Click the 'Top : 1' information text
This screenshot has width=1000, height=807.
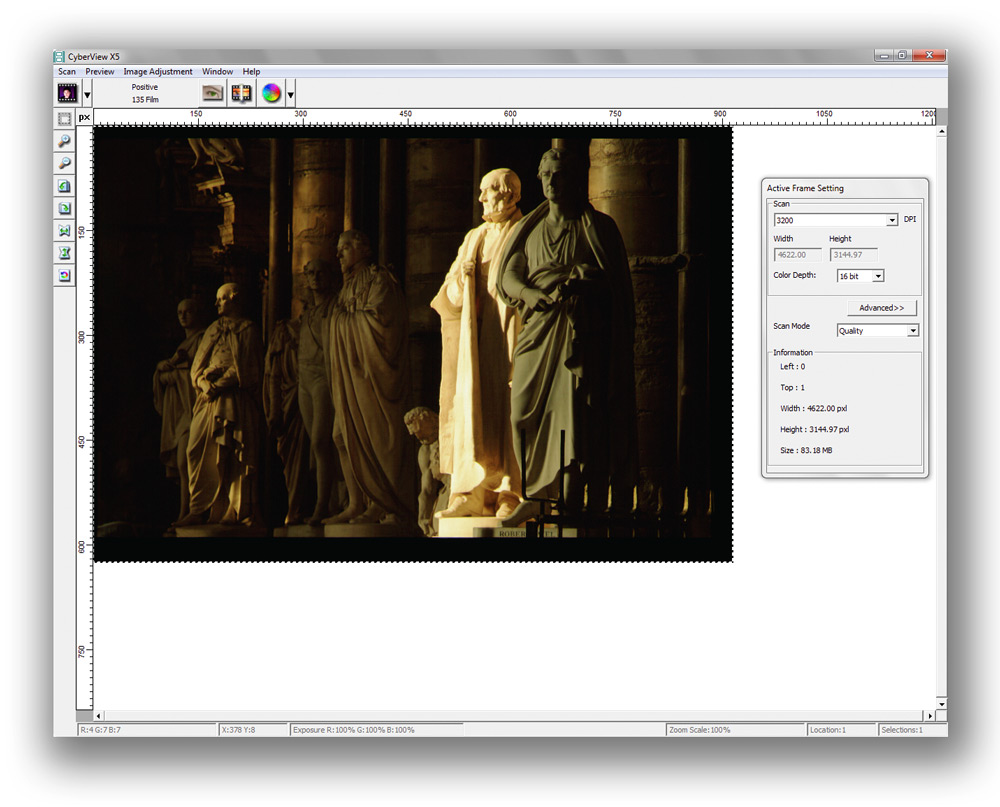[x=793, y=387]
